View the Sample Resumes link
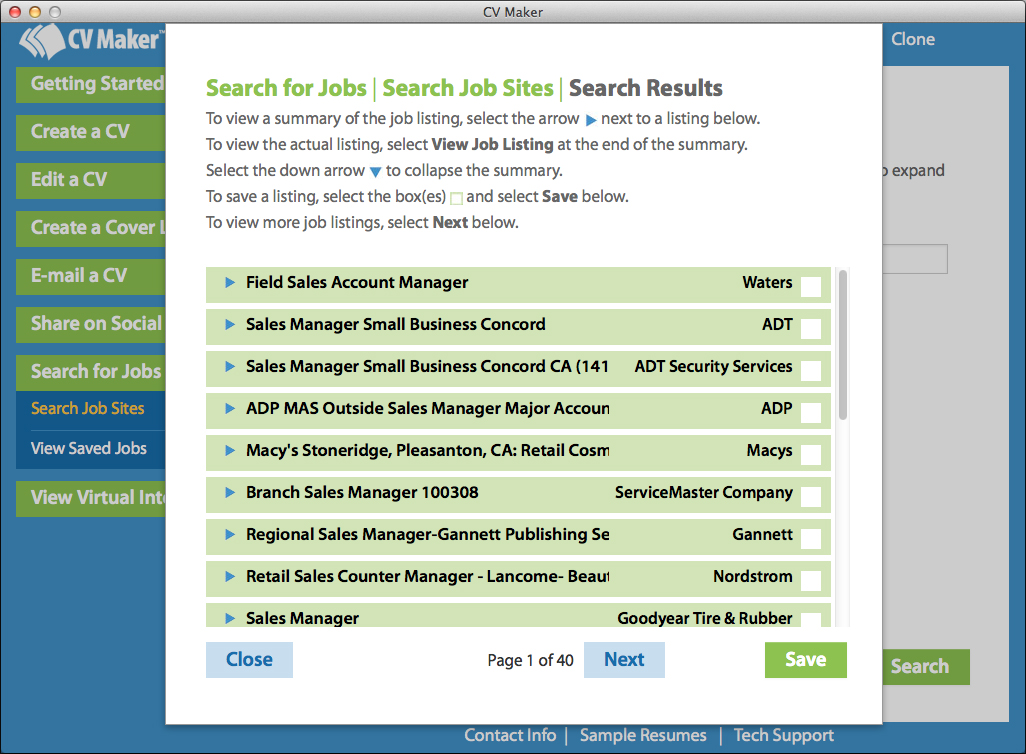The width and height of the screenshot is (1026, 754). point(643,735)
